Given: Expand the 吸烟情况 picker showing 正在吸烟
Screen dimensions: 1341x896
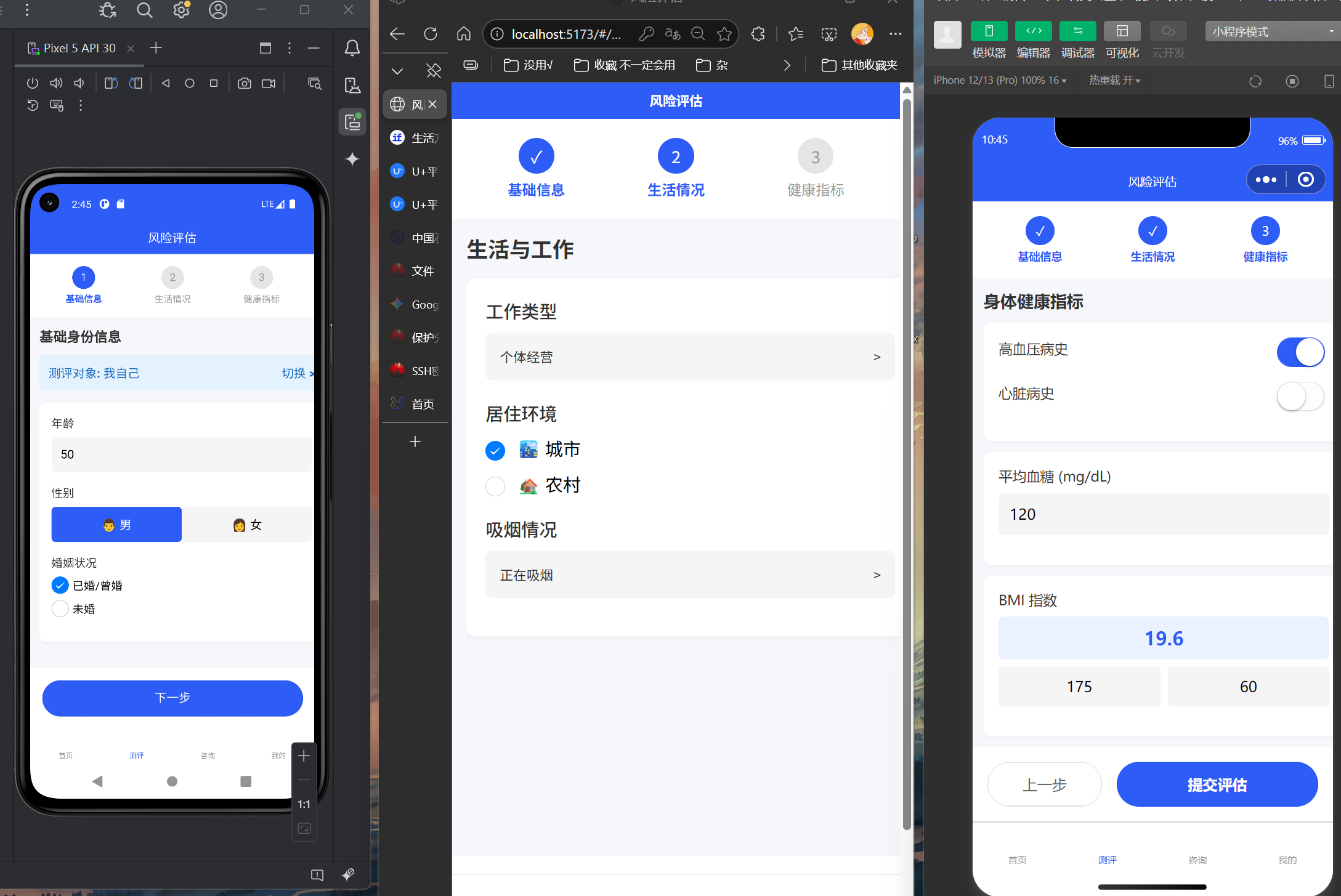Looking at the screenshot, I should tap(689, 575).
